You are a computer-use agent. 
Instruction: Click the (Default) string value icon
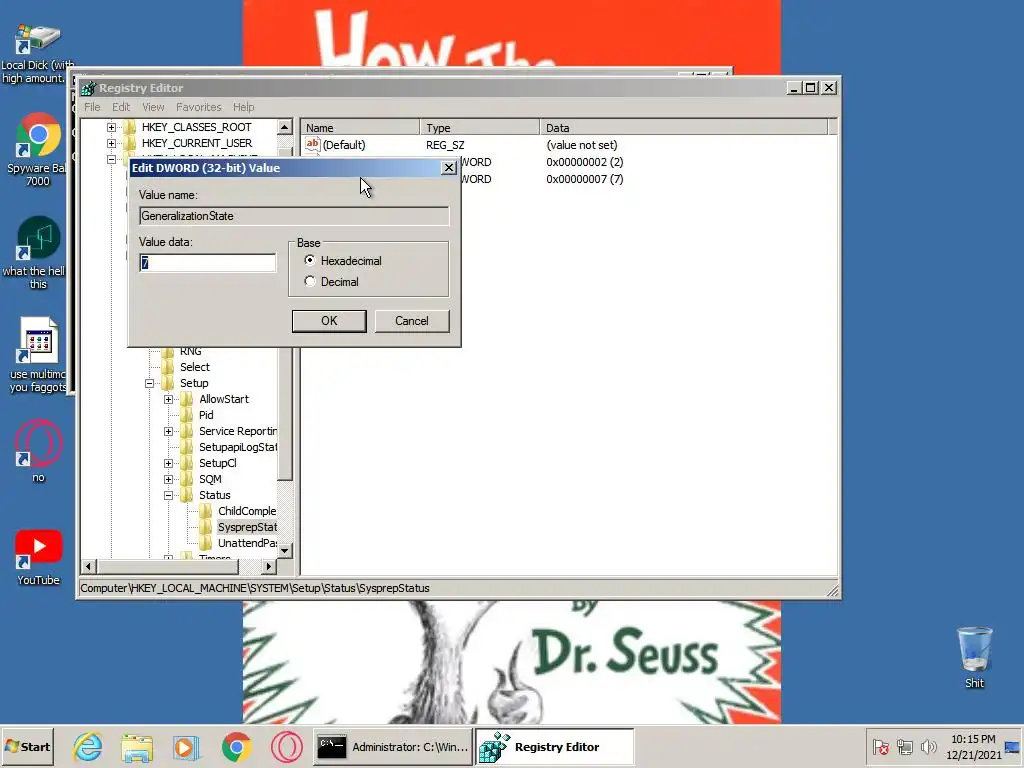pos(313,144)
